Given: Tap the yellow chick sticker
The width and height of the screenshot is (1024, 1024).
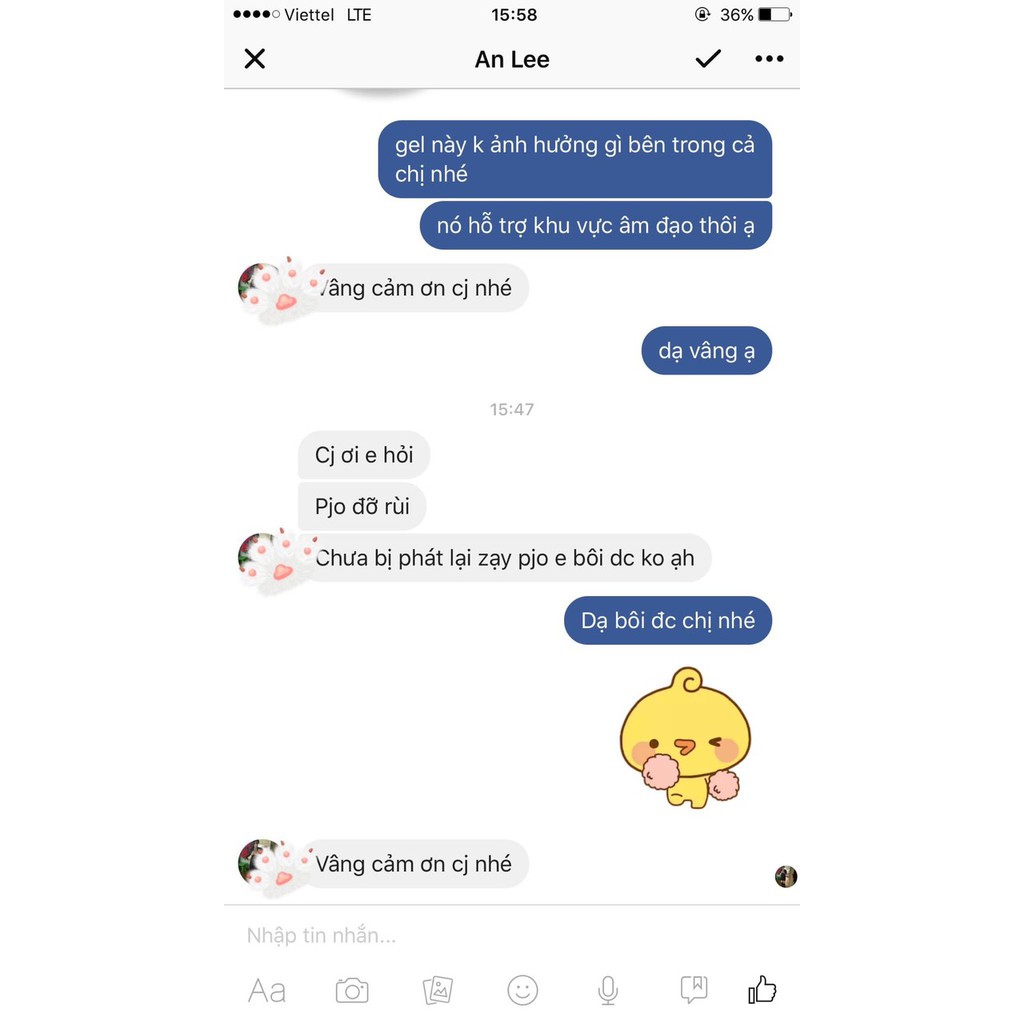Looking at the screenshot, I should [685, 738].
